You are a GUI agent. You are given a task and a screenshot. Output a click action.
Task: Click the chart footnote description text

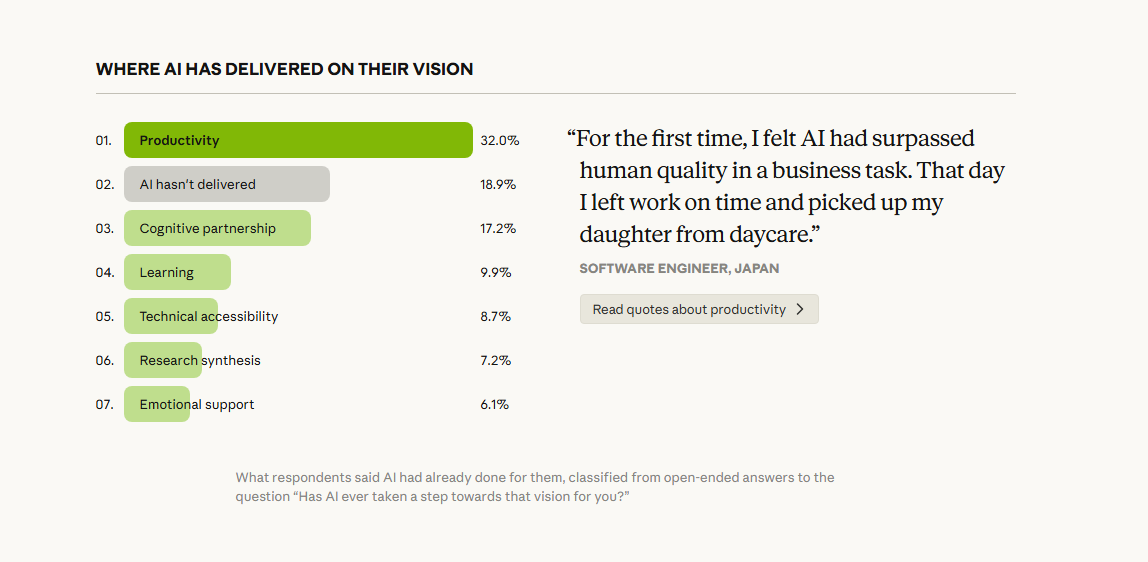pyautogui.click(x=535, y=487)
